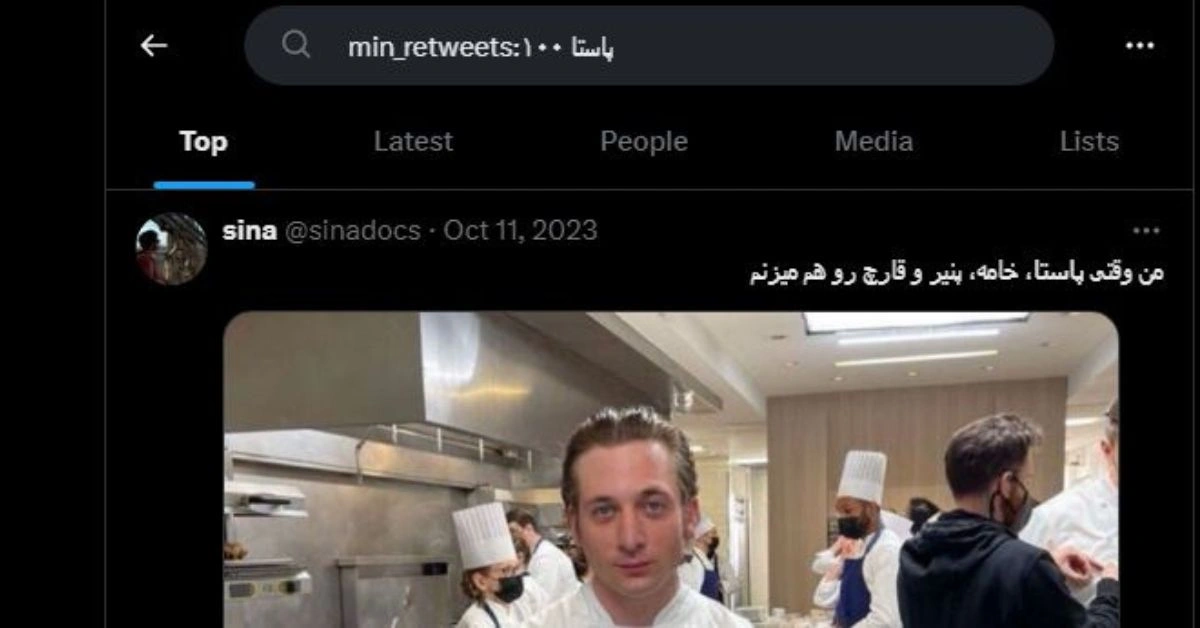
Task: Click the blue underline beneath Top tab
Action: point(204,185)
